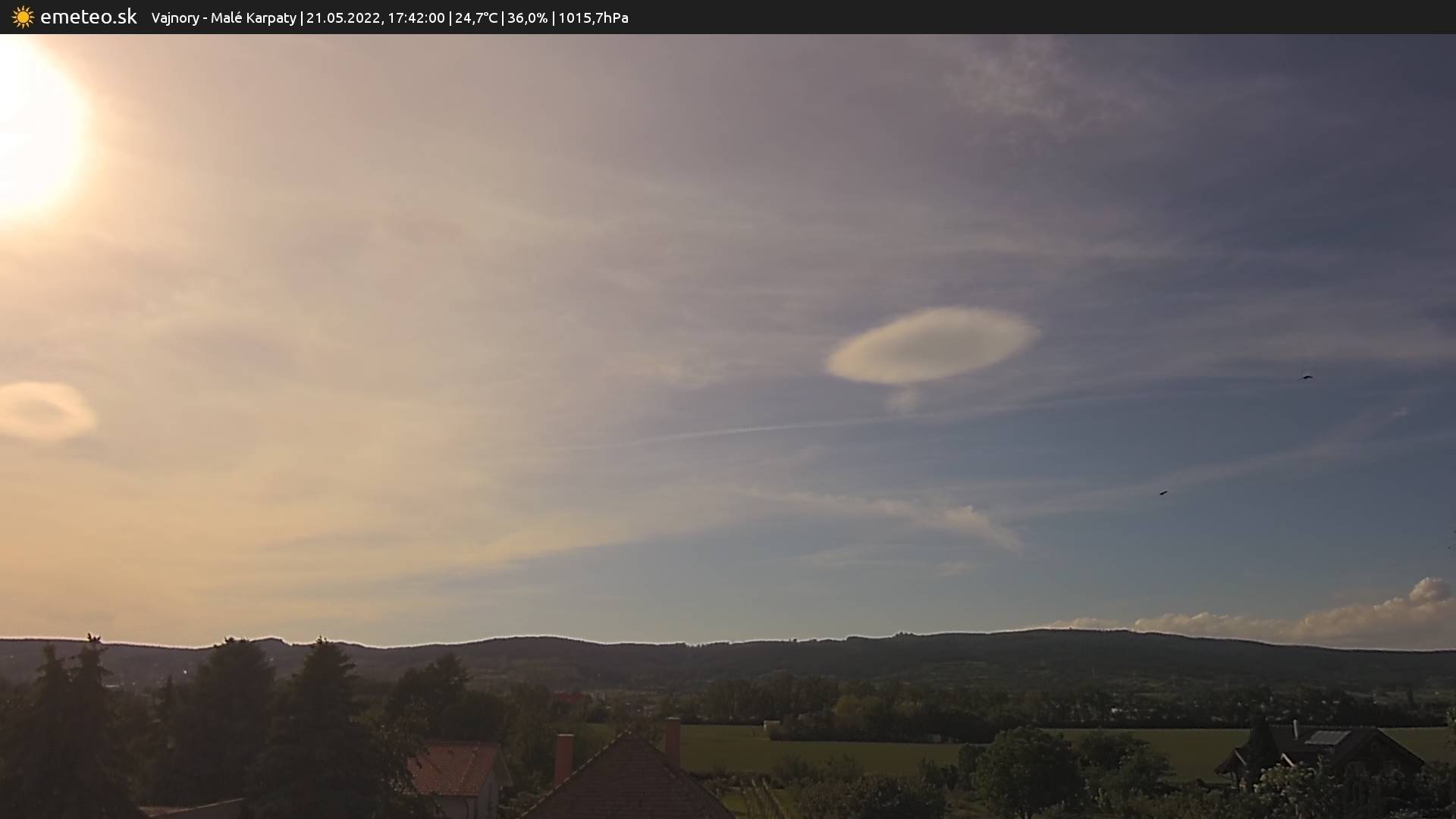The height and width of the screenshot is (819, 1456).
Task: Click the Vajnory - Malé Karpaty location label
Action: [224, 17]
